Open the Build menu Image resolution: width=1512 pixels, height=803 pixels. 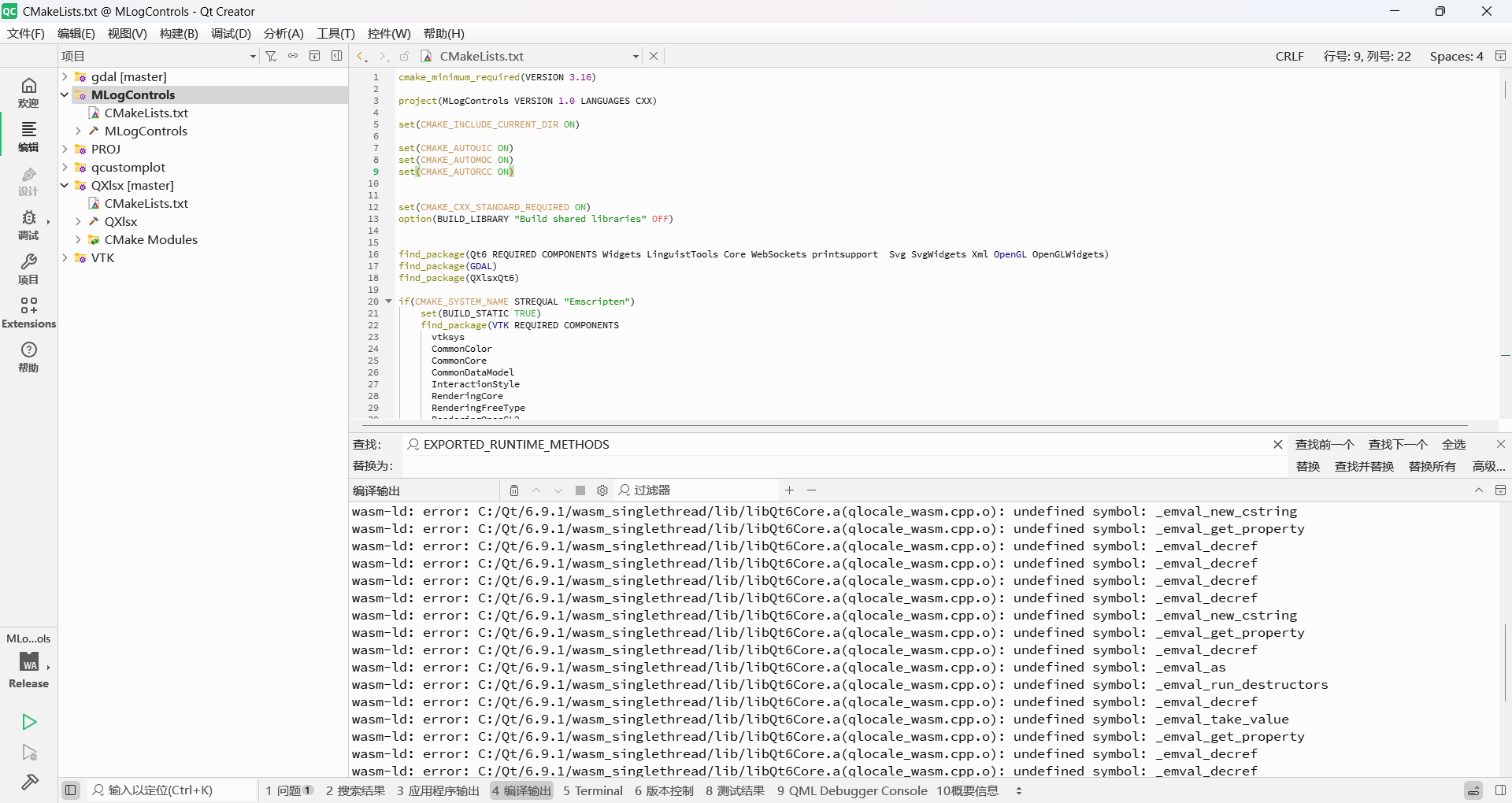pyautogui.click(x=179, y=33)
